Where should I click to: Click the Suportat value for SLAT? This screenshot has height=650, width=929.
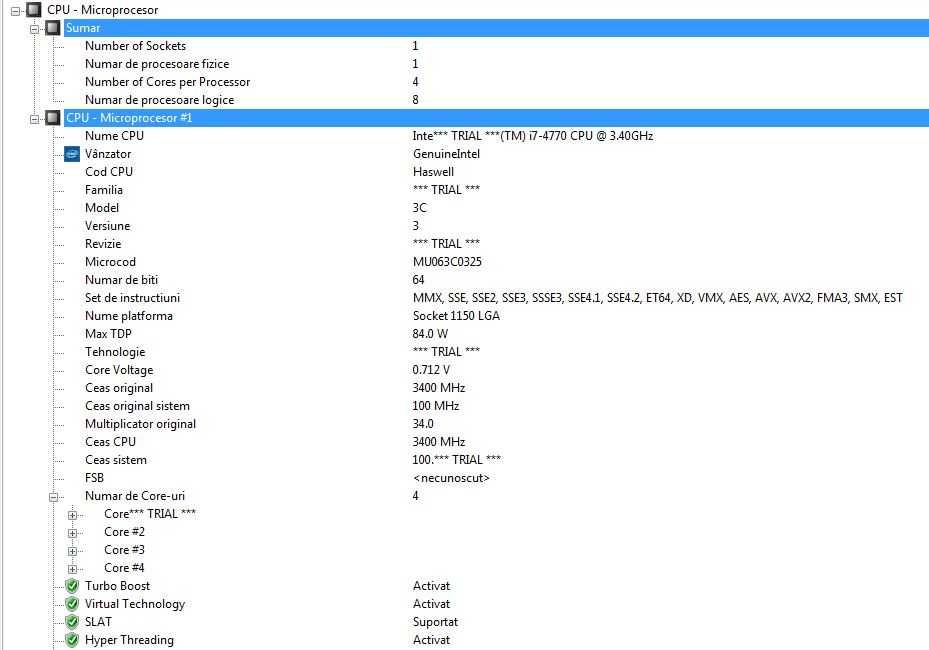tap(435, 622)
